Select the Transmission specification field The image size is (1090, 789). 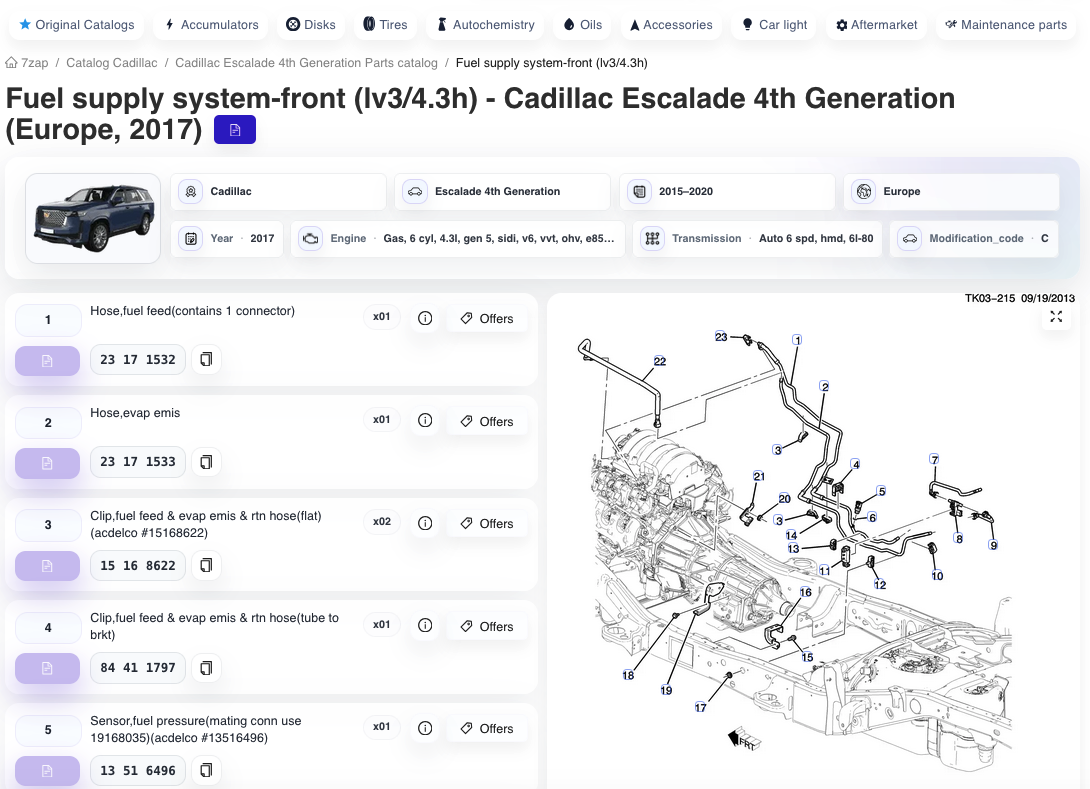tap(758, 238)
